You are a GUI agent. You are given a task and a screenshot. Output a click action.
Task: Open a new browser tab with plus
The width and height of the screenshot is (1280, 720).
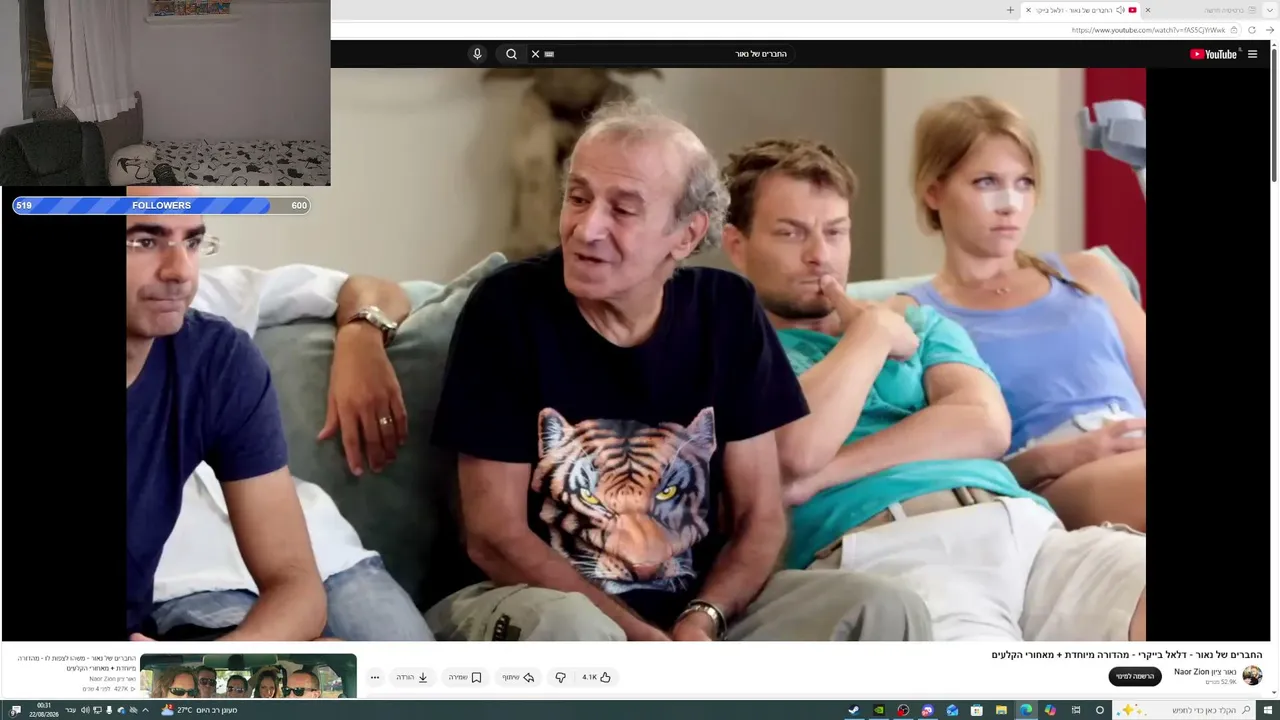[1010, 10]
